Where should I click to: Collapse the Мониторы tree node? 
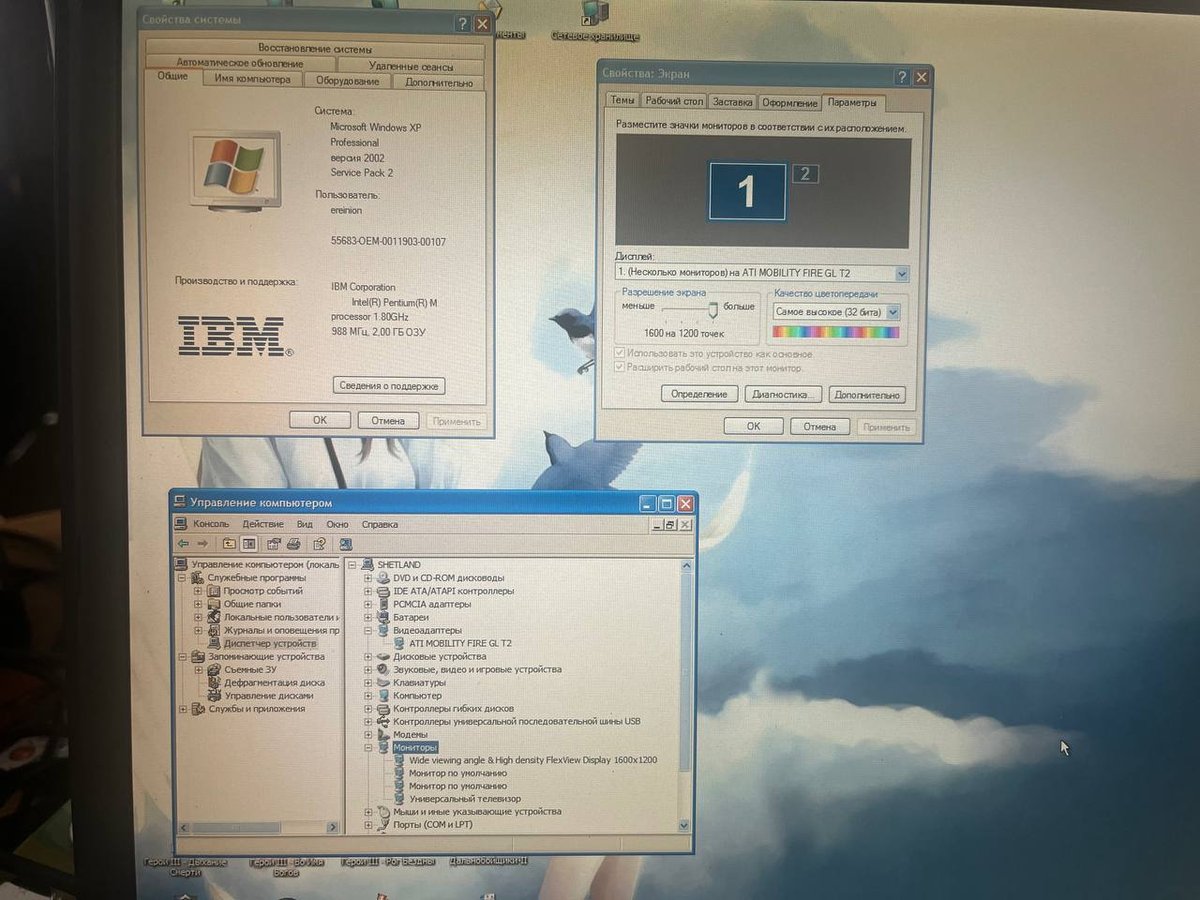pyautogui.click(x=368, y=747)
